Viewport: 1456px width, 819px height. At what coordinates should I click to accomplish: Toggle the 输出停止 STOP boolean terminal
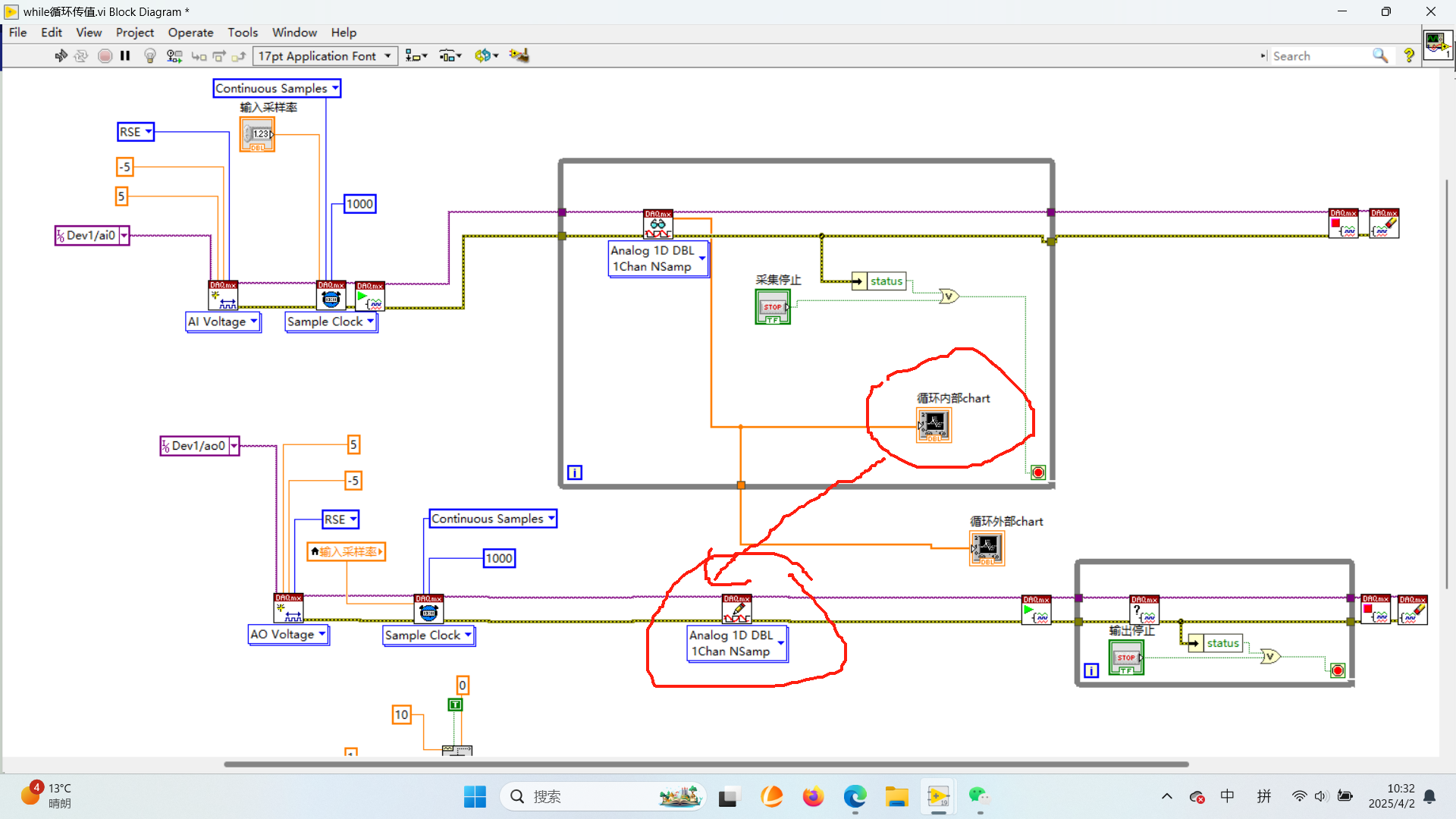1126,657
